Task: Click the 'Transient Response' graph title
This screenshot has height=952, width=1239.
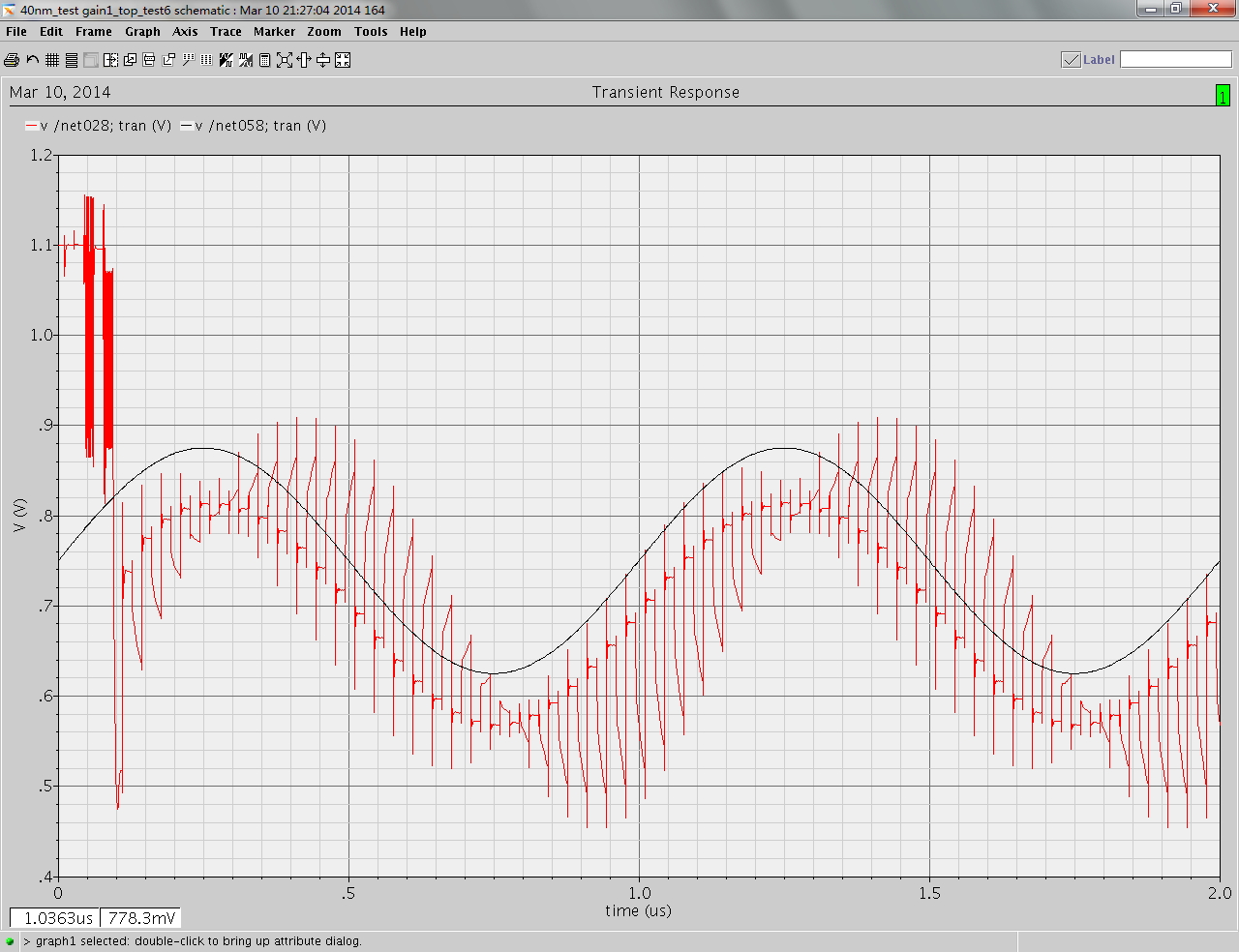Action: click(666, 93)
